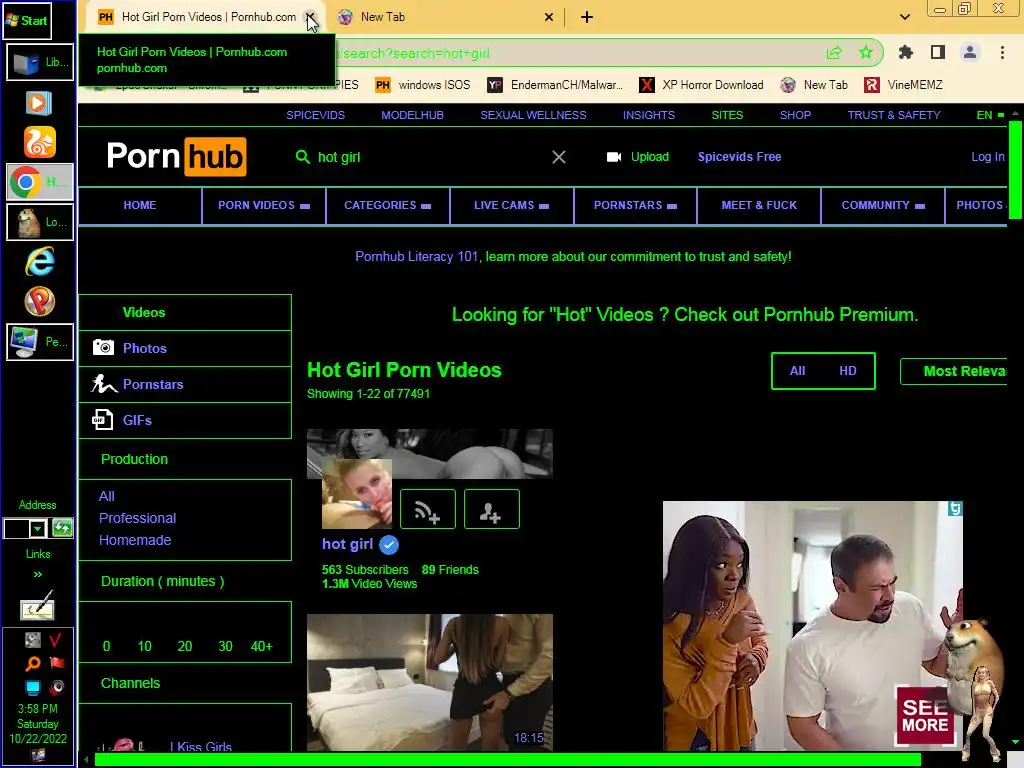
Task: Open the Pe... monitor taskbar item
Action: [40, 342]
